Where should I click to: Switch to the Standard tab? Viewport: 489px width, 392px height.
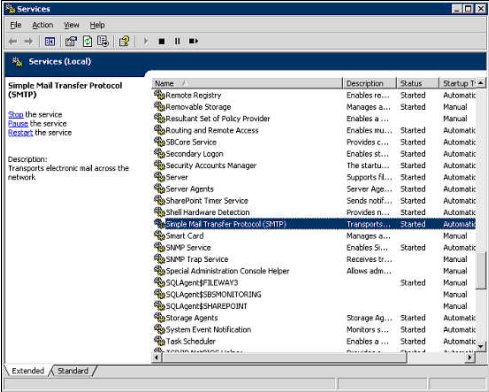pyautogui.click(x=73, y=371)
